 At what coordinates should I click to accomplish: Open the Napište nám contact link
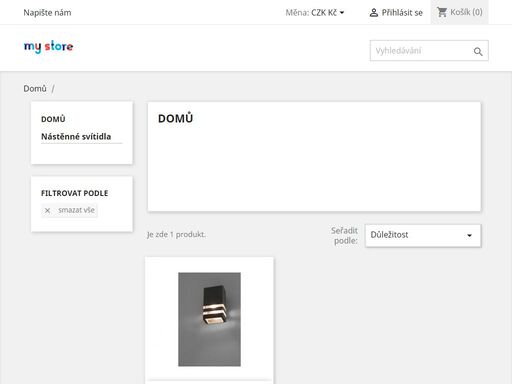pyautogui.click(x=47, y=13)
